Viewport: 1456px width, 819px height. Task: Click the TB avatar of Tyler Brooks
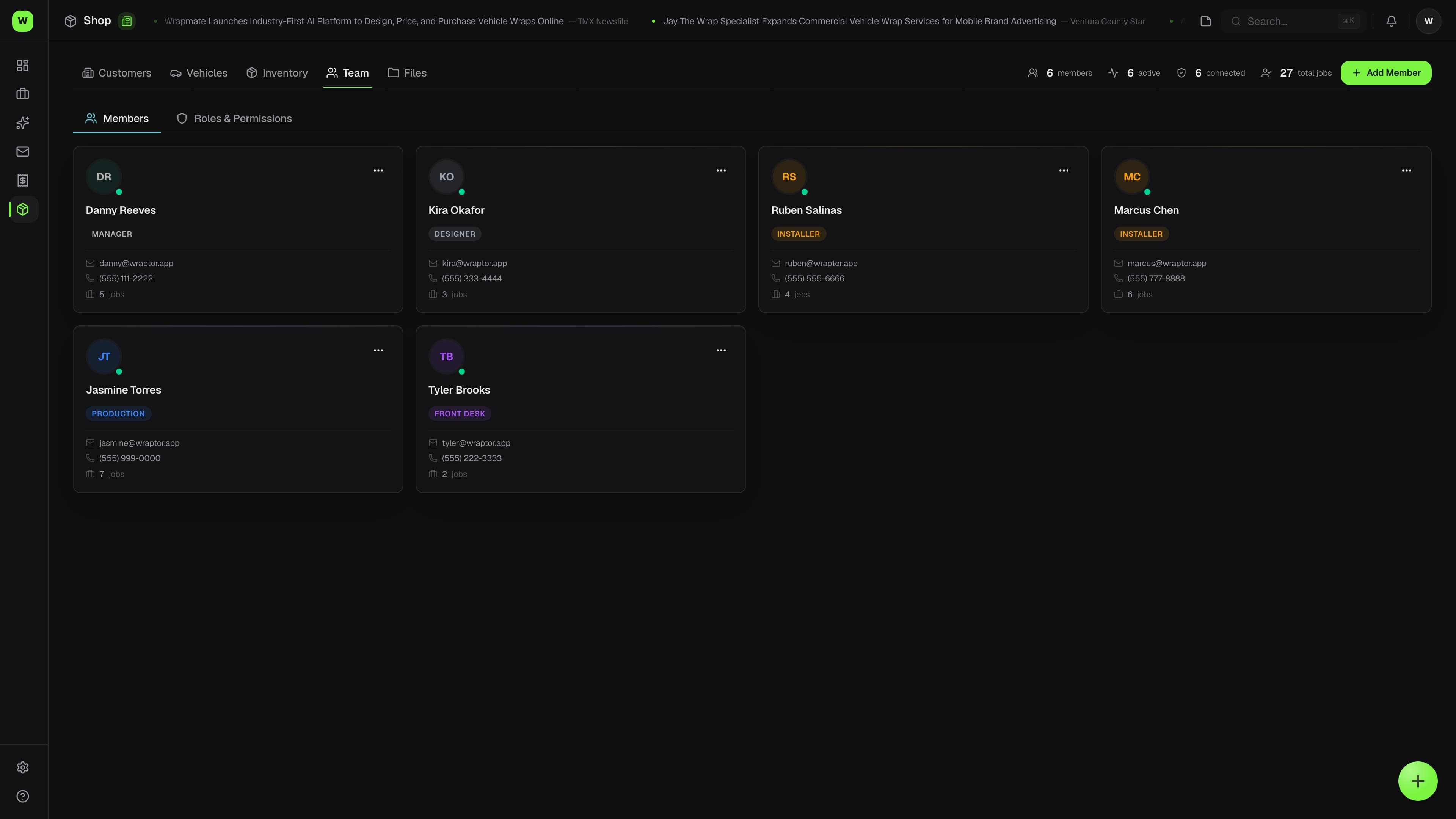point(447,357)
